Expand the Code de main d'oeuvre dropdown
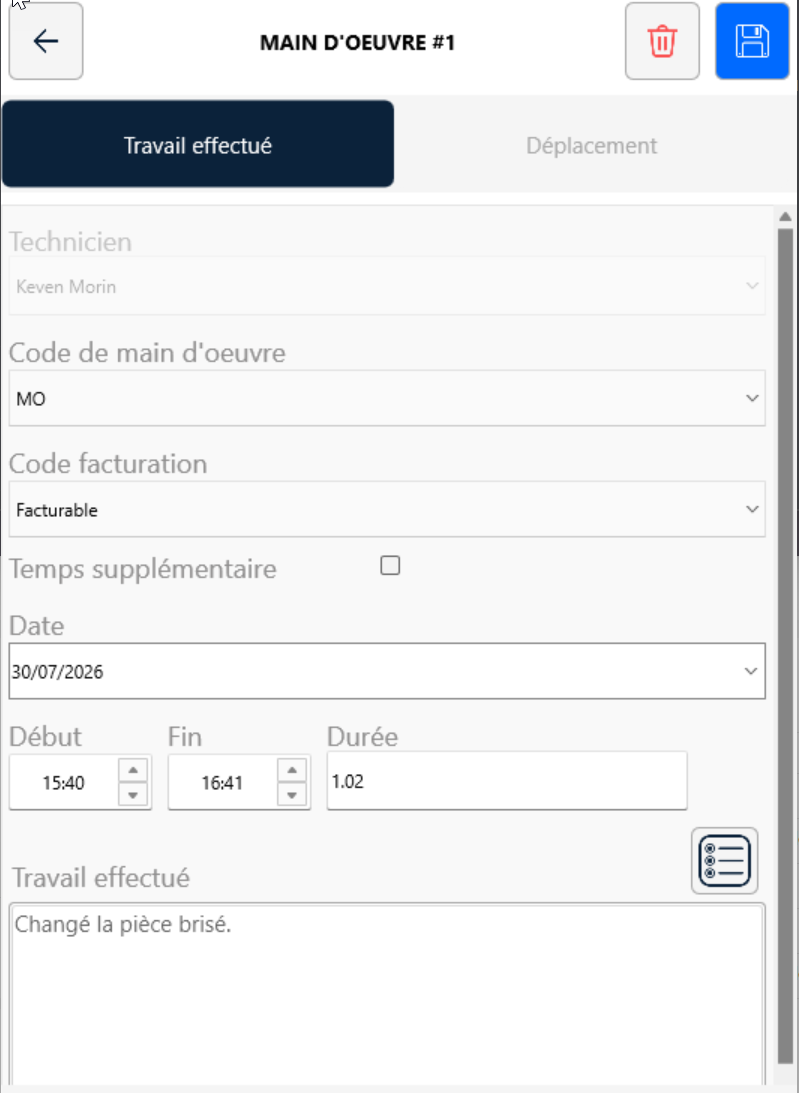Image resolution: width=799 pixels, height=1093 pixels. click(387, 398)
